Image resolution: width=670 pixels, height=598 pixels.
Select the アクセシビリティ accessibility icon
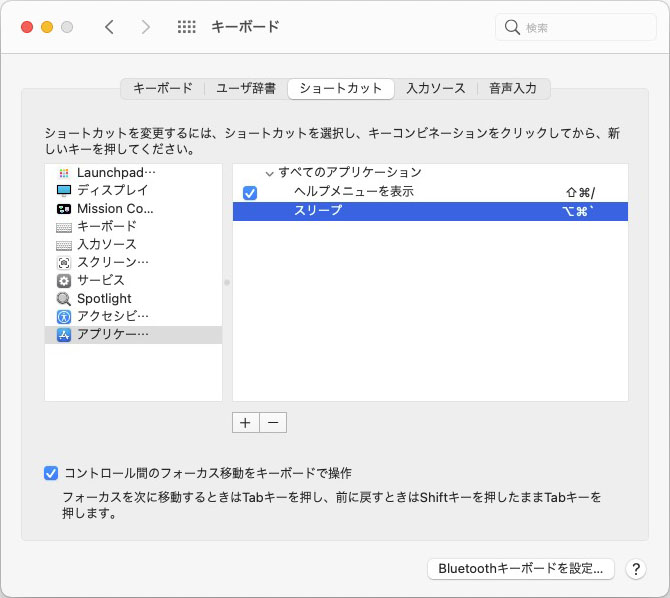click(x=64, y=316)
